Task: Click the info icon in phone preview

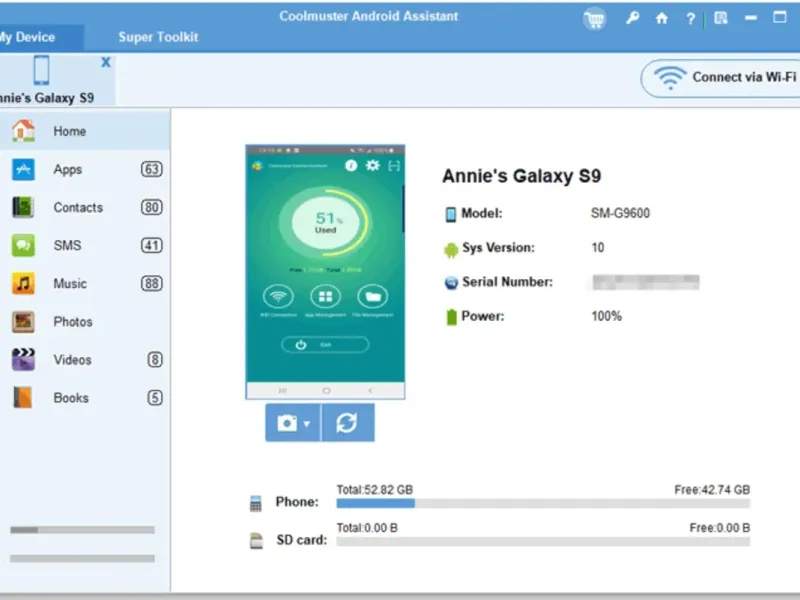Action: point(351,165)
